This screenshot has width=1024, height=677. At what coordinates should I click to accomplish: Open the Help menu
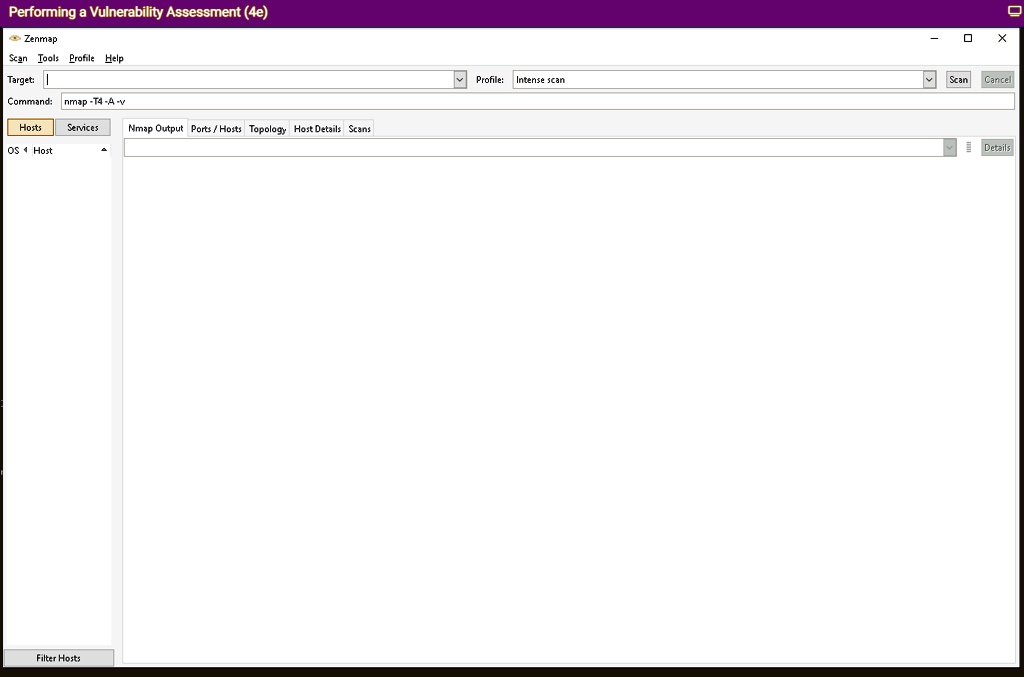(114, 58)
